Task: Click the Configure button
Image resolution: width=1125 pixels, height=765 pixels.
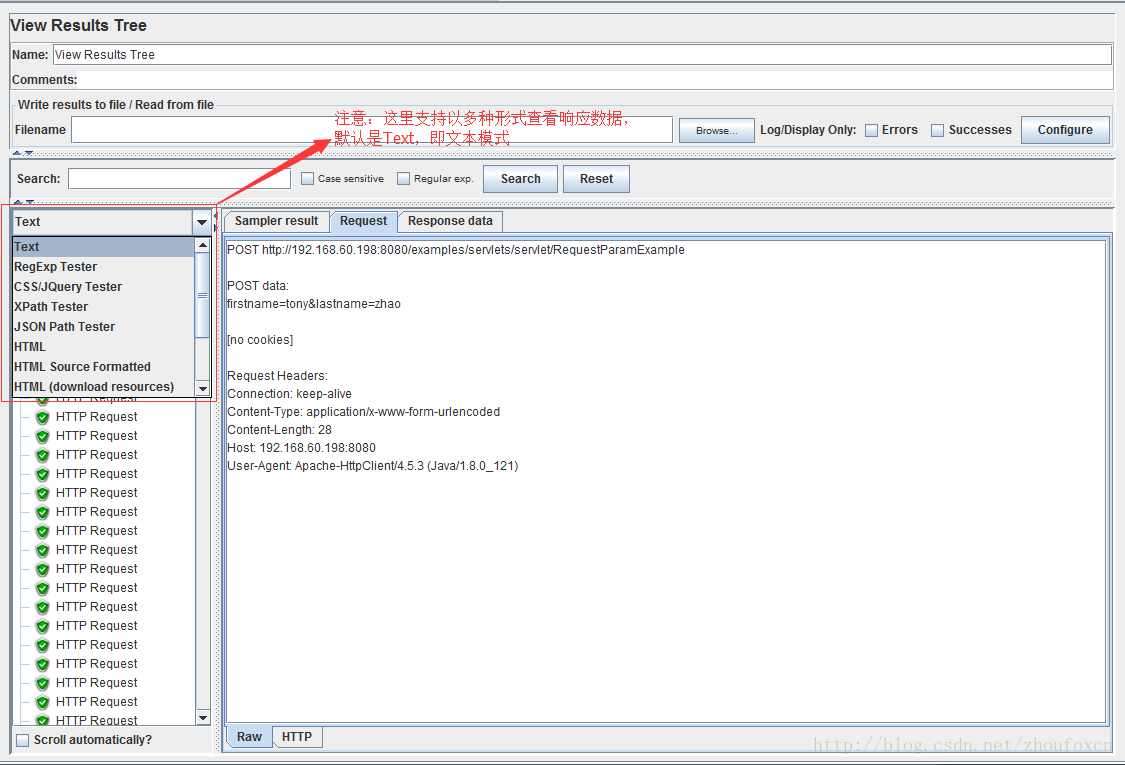Action: 1064,130
